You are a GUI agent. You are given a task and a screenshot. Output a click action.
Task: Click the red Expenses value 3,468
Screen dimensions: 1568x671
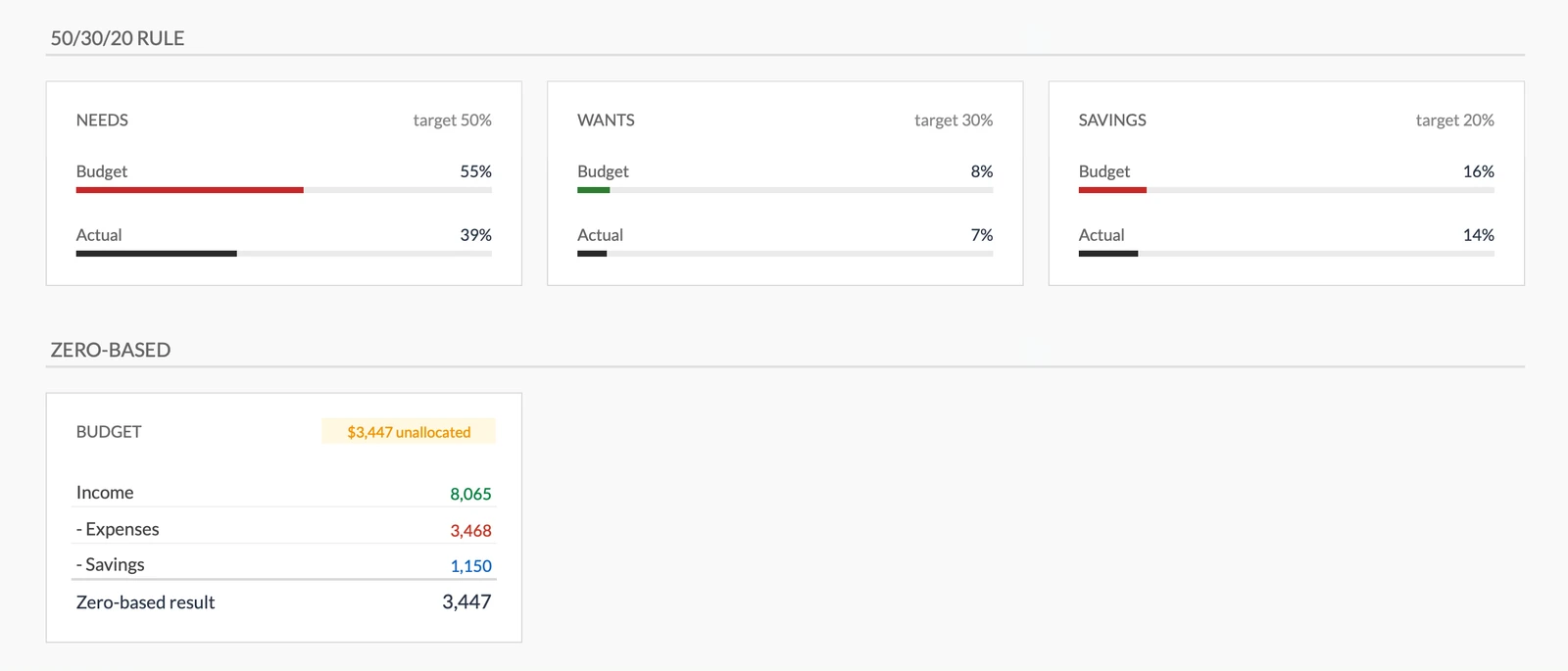pos(470,530)
